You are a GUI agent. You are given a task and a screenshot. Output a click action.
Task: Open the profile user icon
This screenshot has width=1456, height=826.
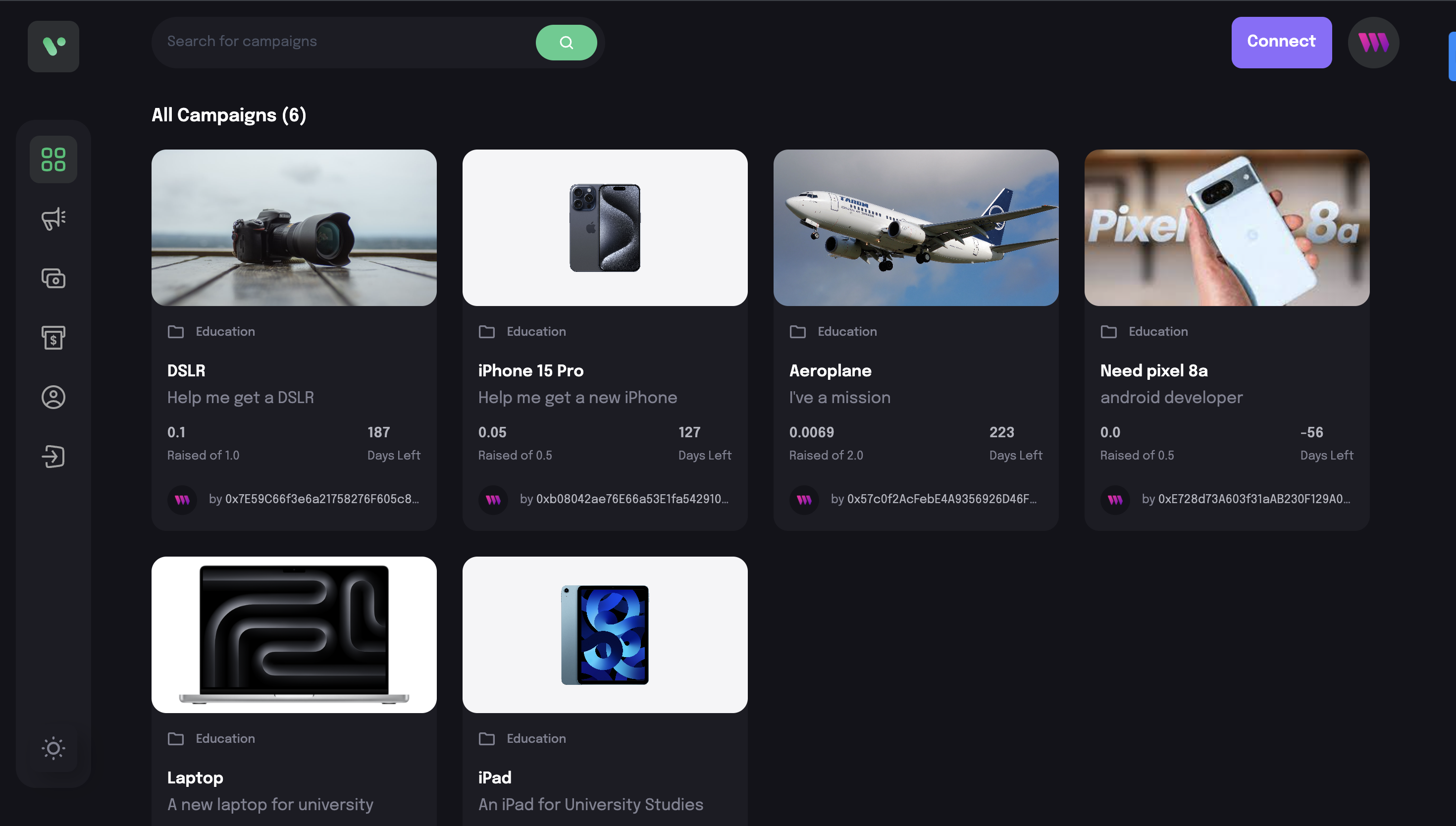point(53,397)
